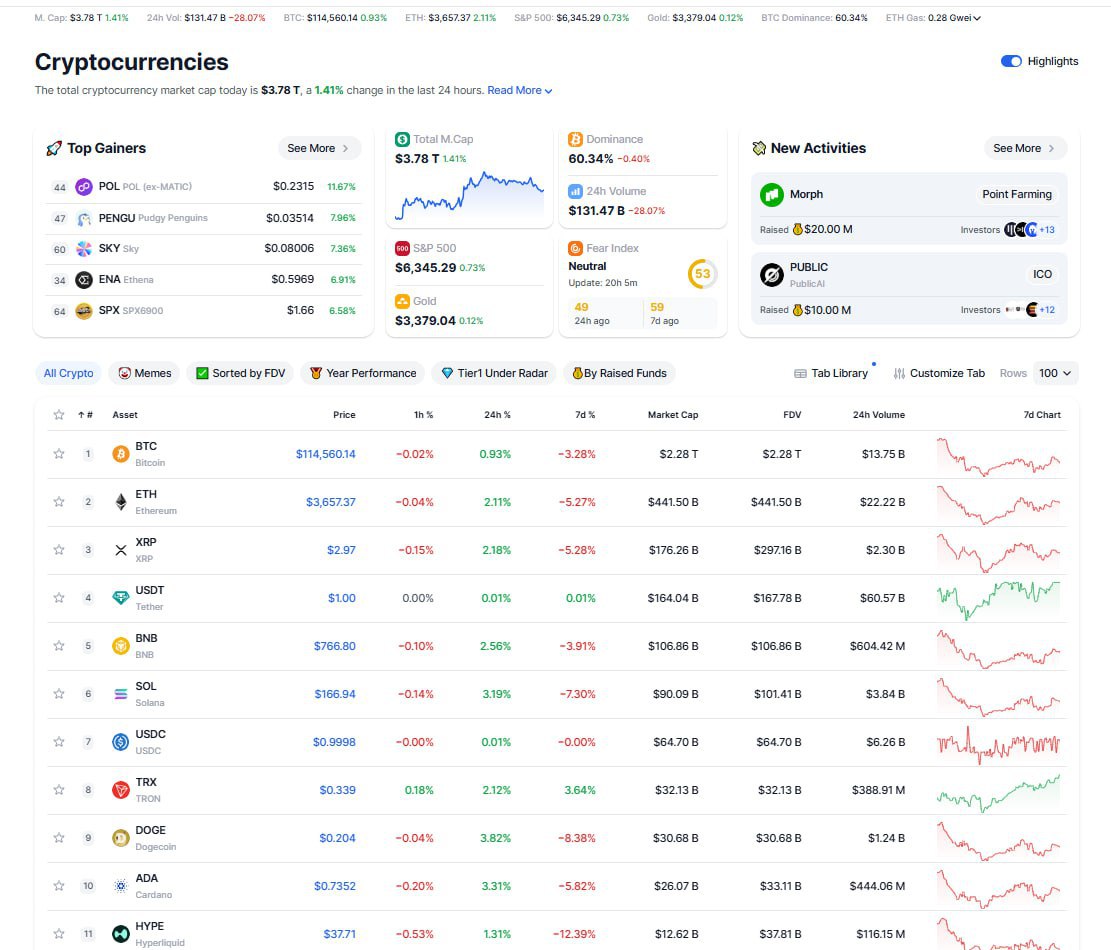Click the Fear Index icon

coord(575,249)
